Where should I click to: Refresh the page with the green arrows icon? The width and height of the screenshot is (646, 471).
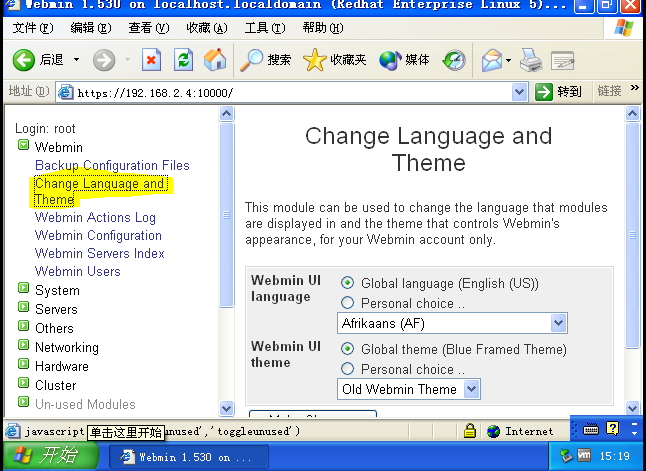pyautogui.click(x=183, y=60)
